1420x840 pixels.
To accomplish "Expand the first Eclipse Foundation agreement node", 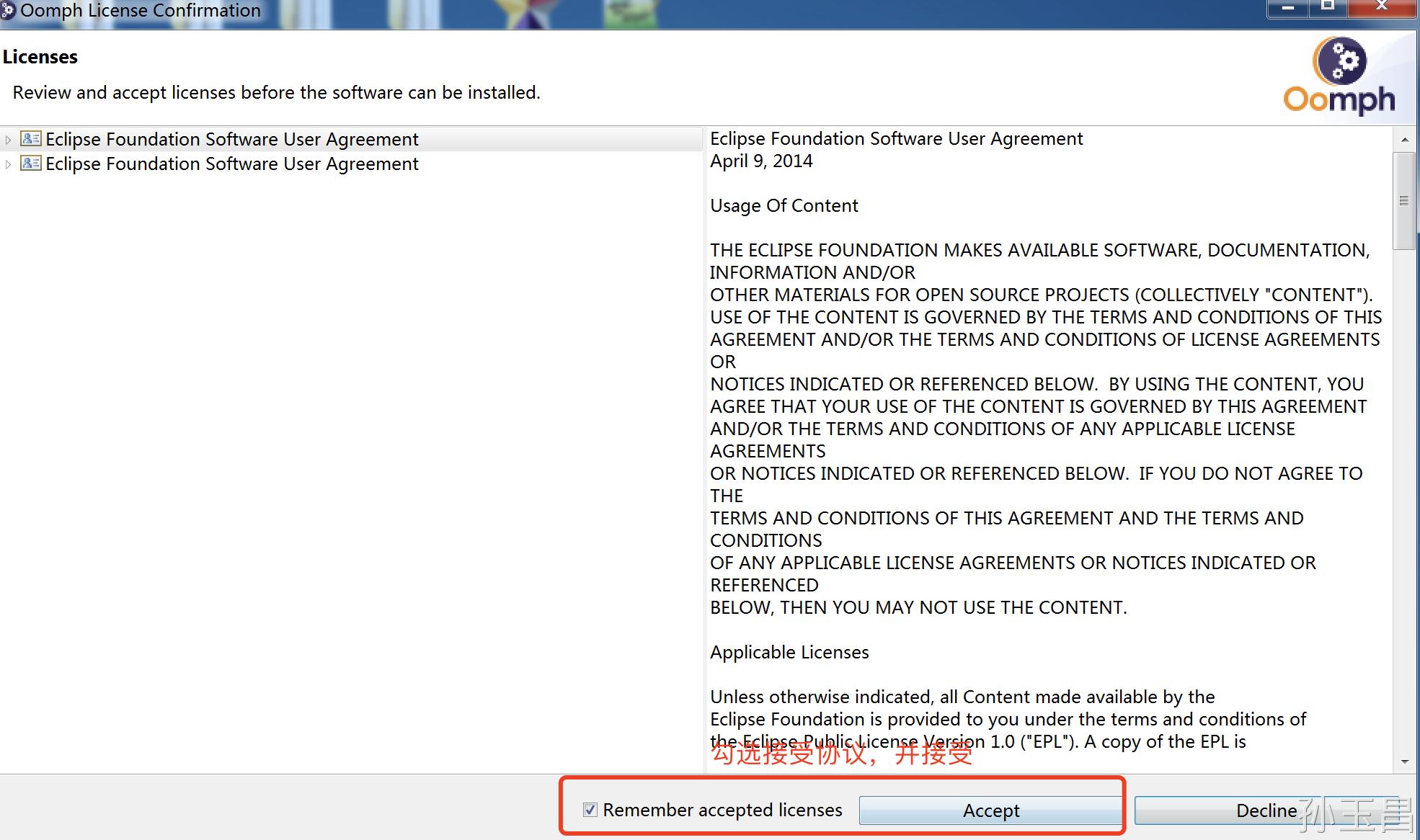I will (8, 140).
